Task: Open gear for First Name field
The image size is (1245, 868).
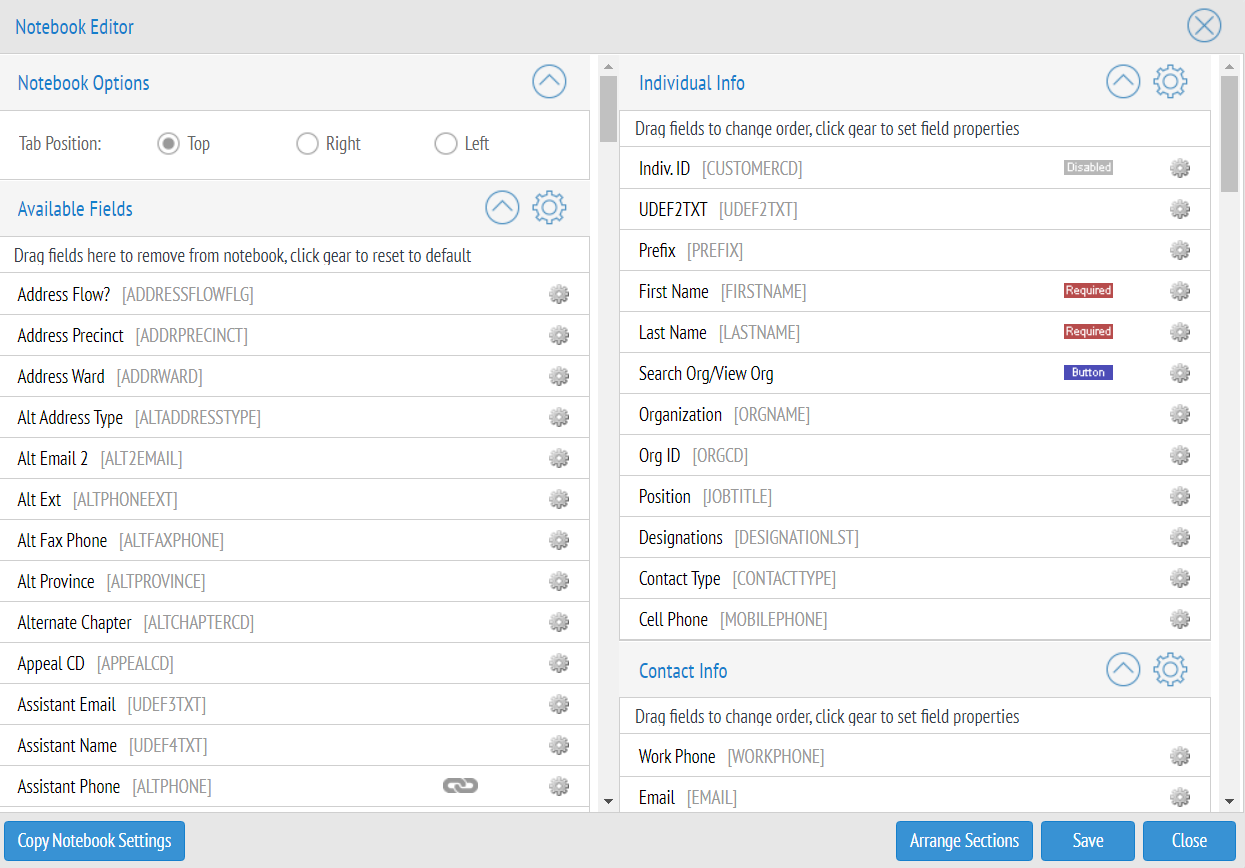Action: 1180,291
